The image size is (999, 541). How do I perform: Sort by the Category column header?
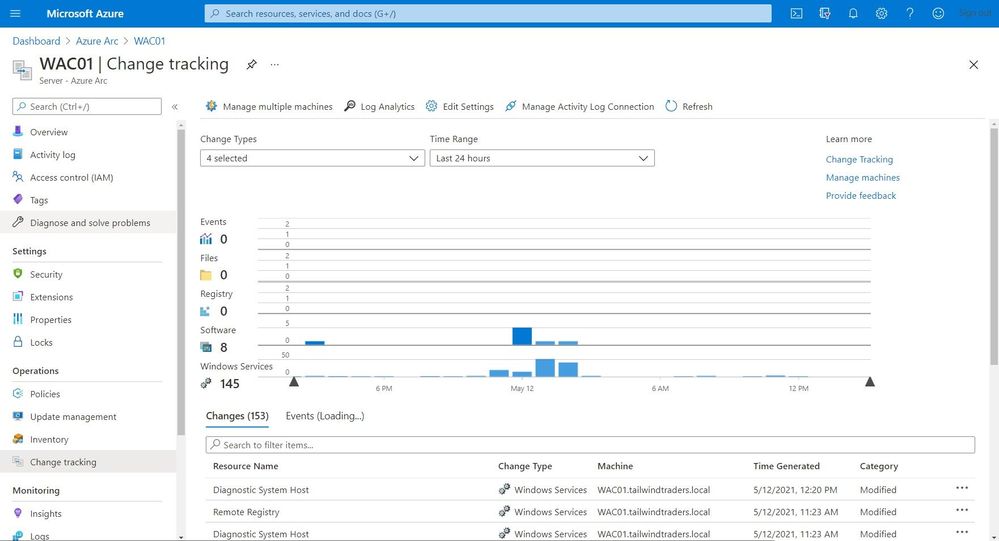coord(879,466)
